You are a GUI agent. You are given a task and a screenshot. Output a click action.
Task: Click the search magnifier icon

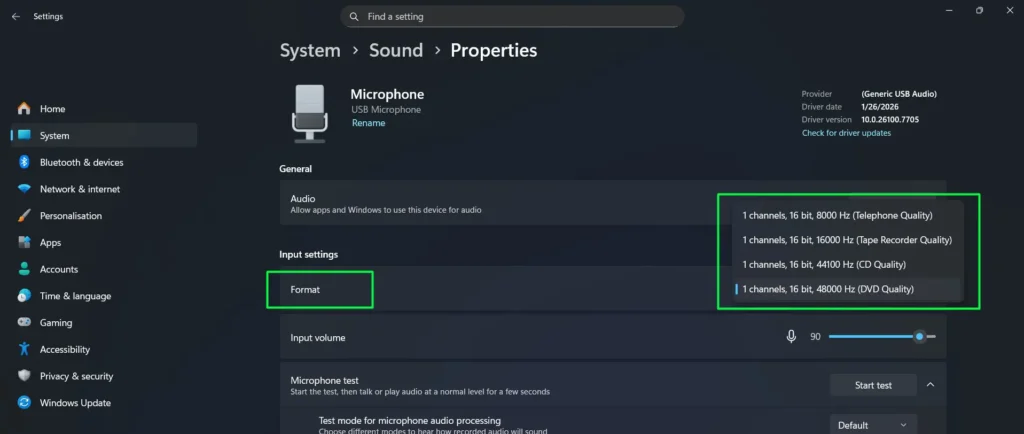pos(354,16)
